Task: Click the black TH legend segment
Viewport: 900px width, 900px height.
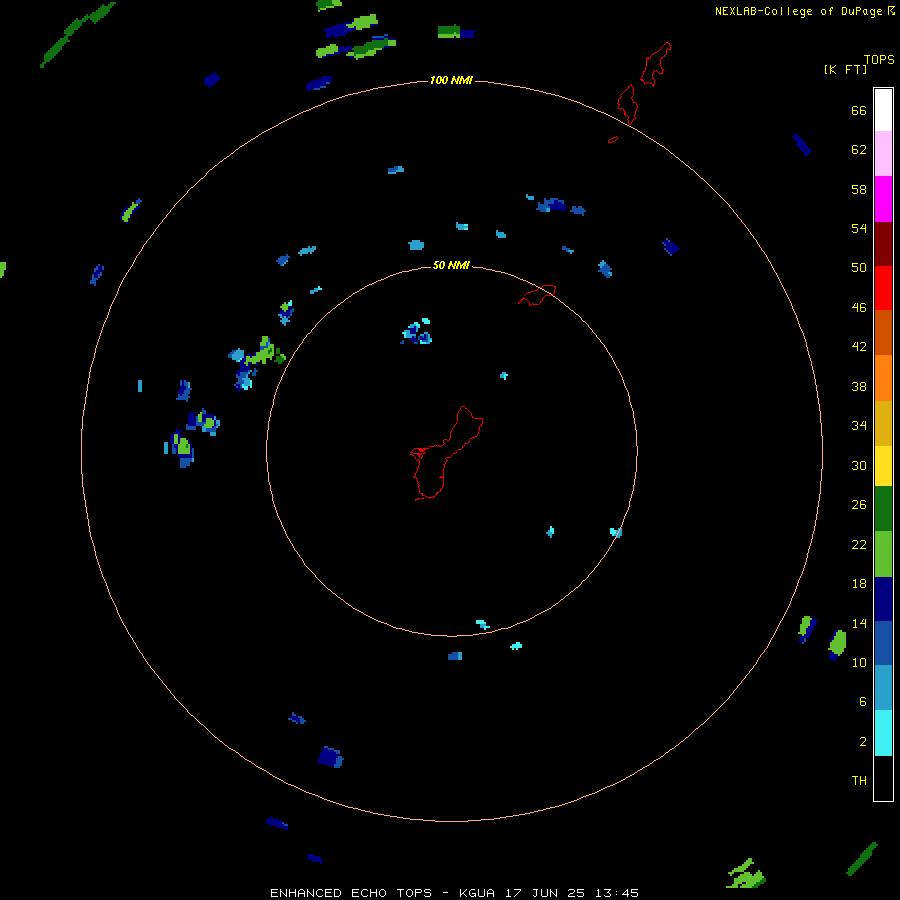Action: [883, 778]
